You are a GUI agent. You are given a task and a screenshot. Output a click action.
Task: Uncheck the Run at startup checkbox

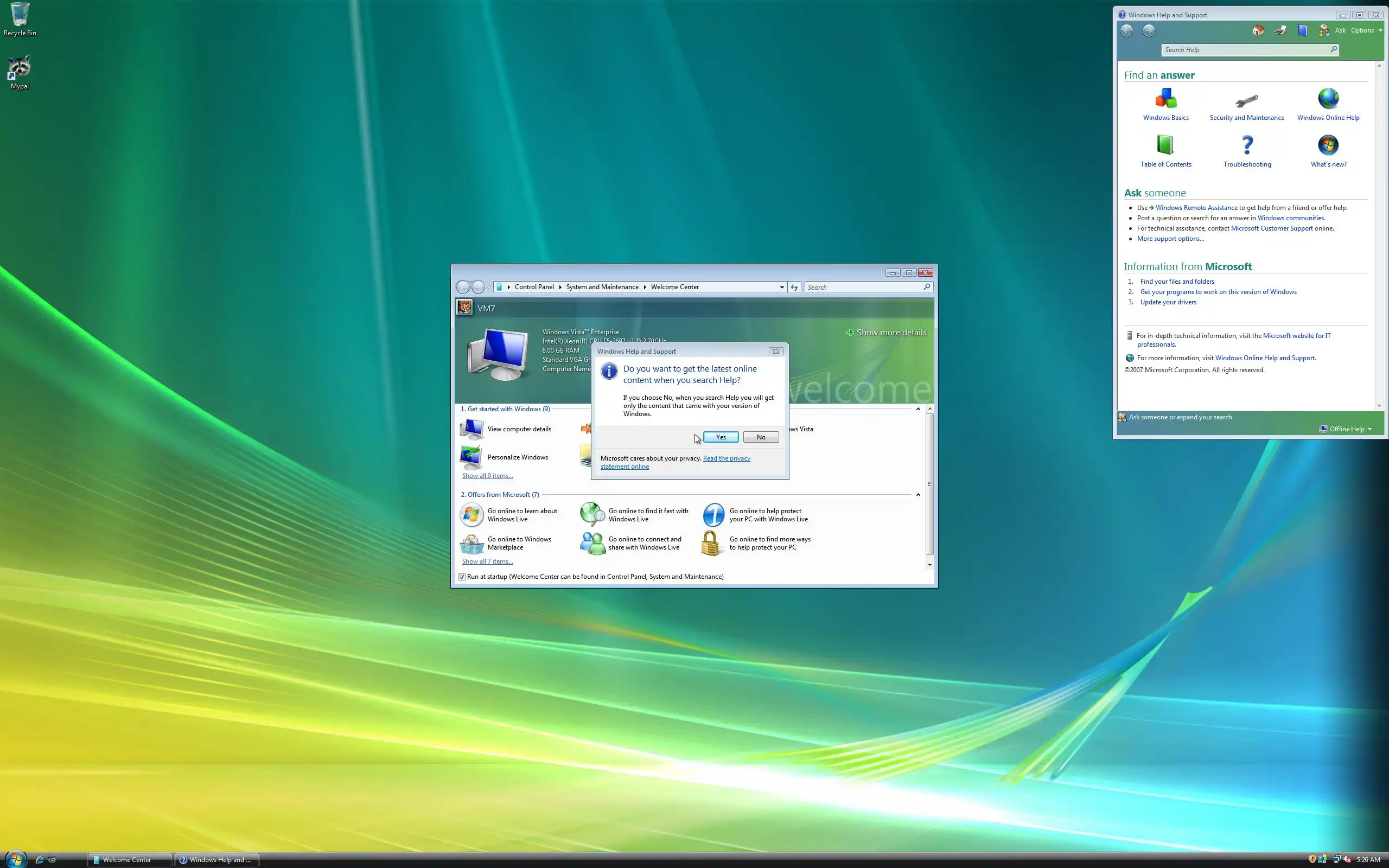pyautogui.click(x=462, y=577)
